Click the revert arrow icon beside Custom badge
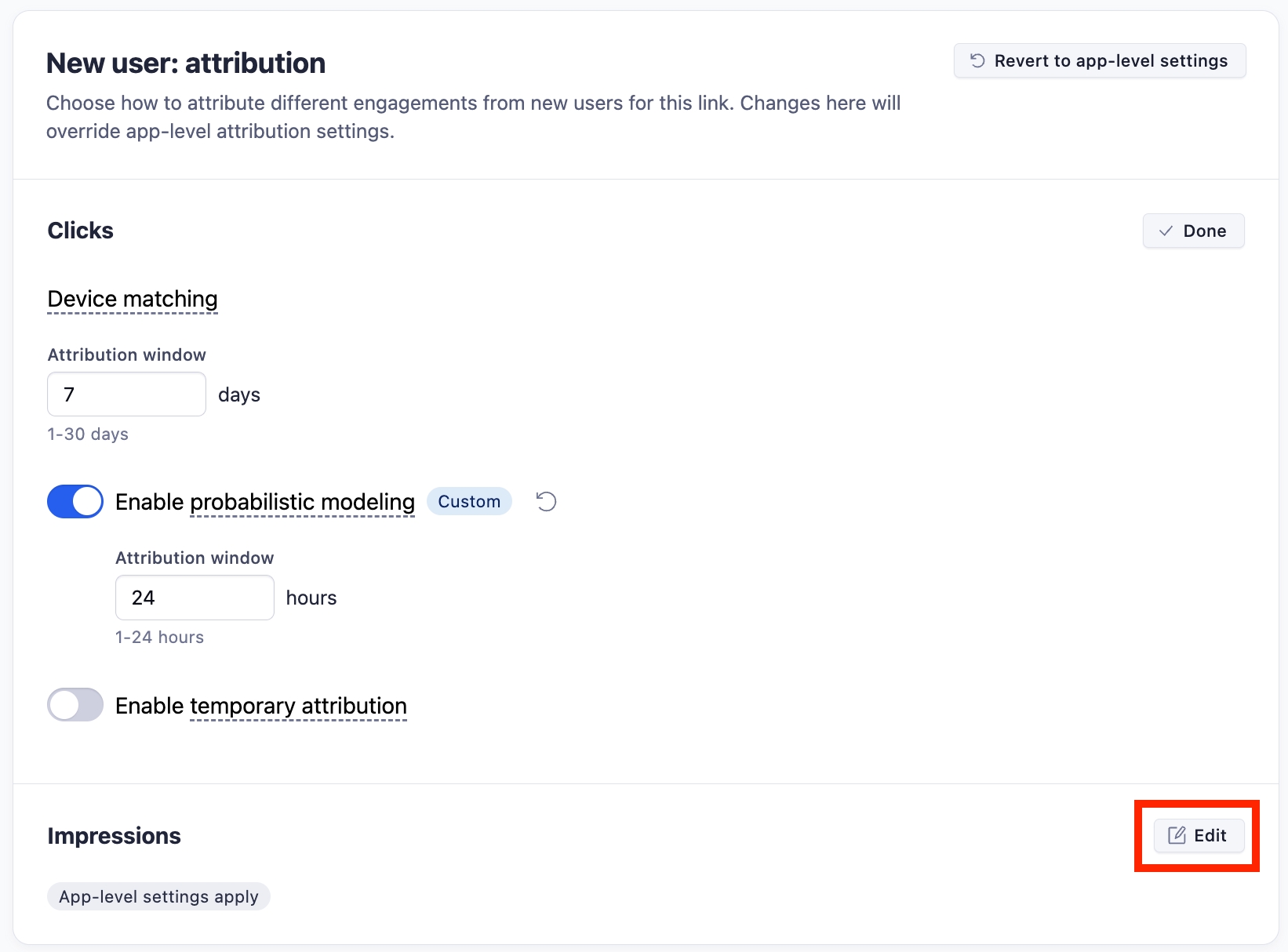Viewport: 1288px width, 952px height. coord(546,501)
